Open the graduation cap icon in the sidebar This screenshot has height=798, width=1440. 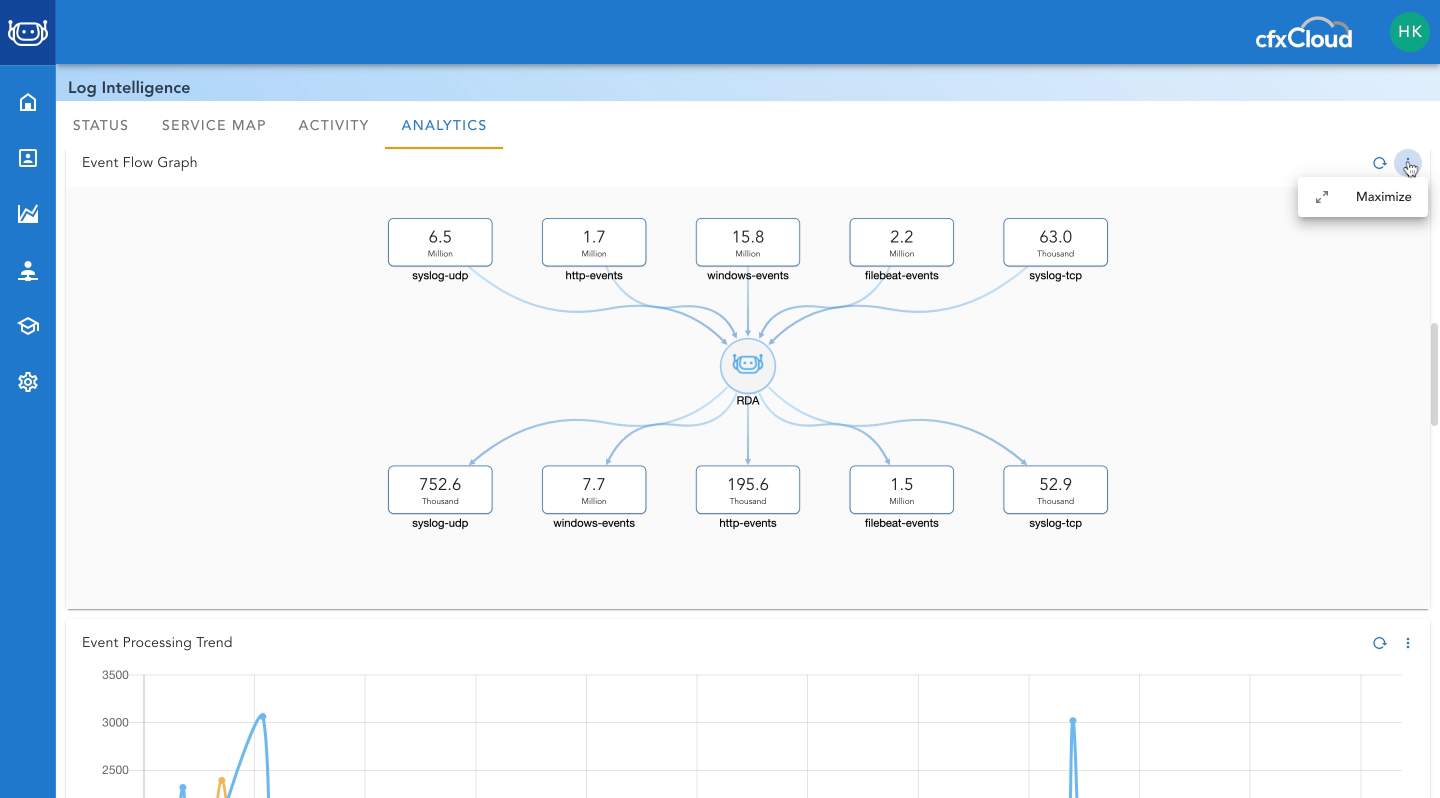tap(28, 326)
